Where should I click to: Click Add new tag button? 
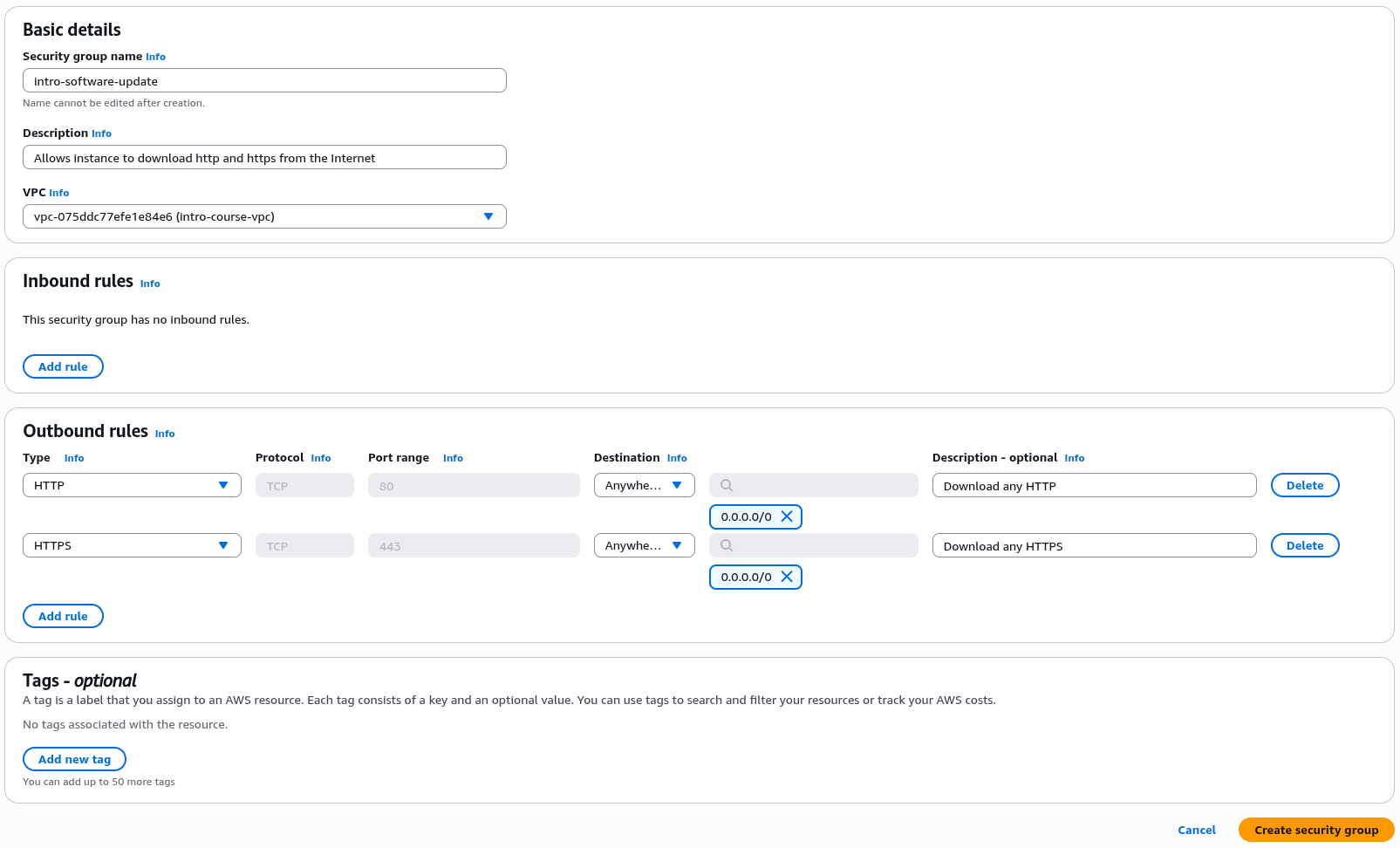74,759
